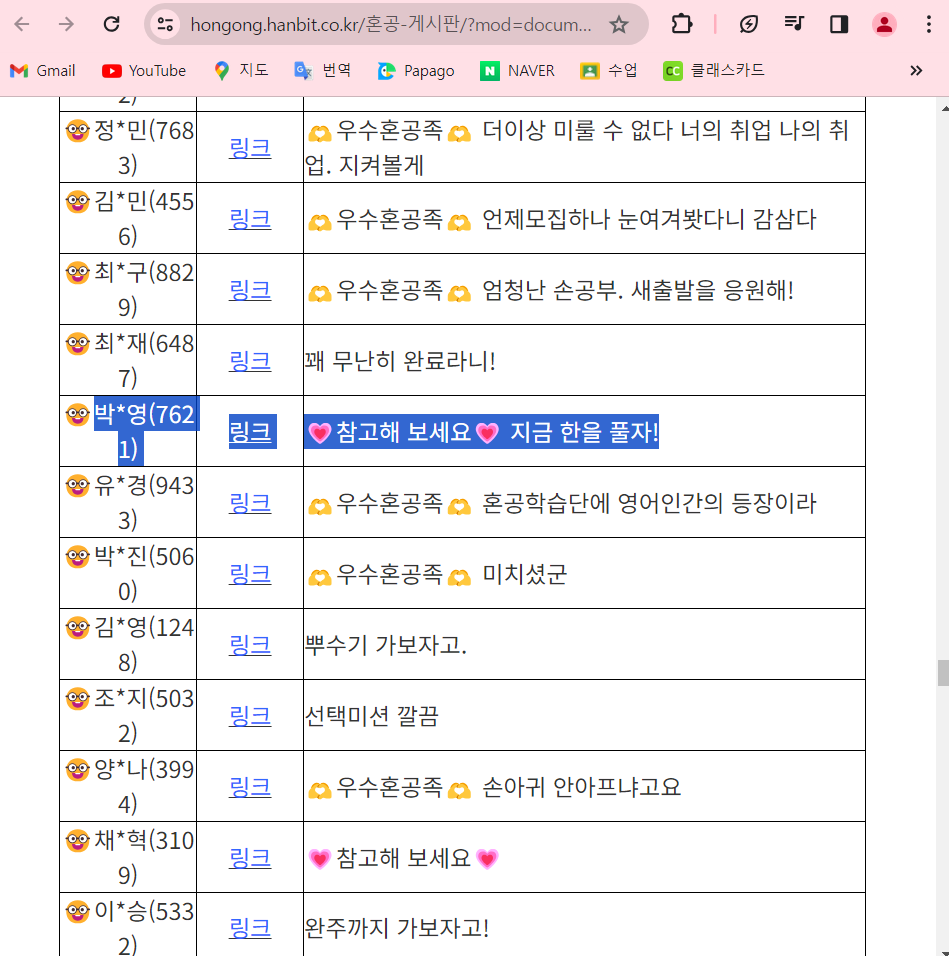Show more bookmarks with the chevron
The width and height of the screenshot is (949, 956).
tap(915, 71)
